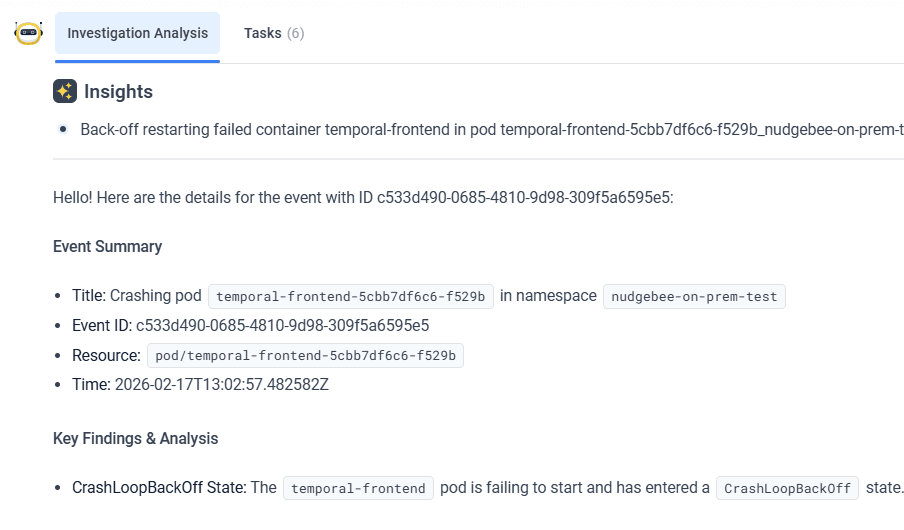Click the Insights sparkle icon
904x530 pixels.
click(x=65, y=91)
